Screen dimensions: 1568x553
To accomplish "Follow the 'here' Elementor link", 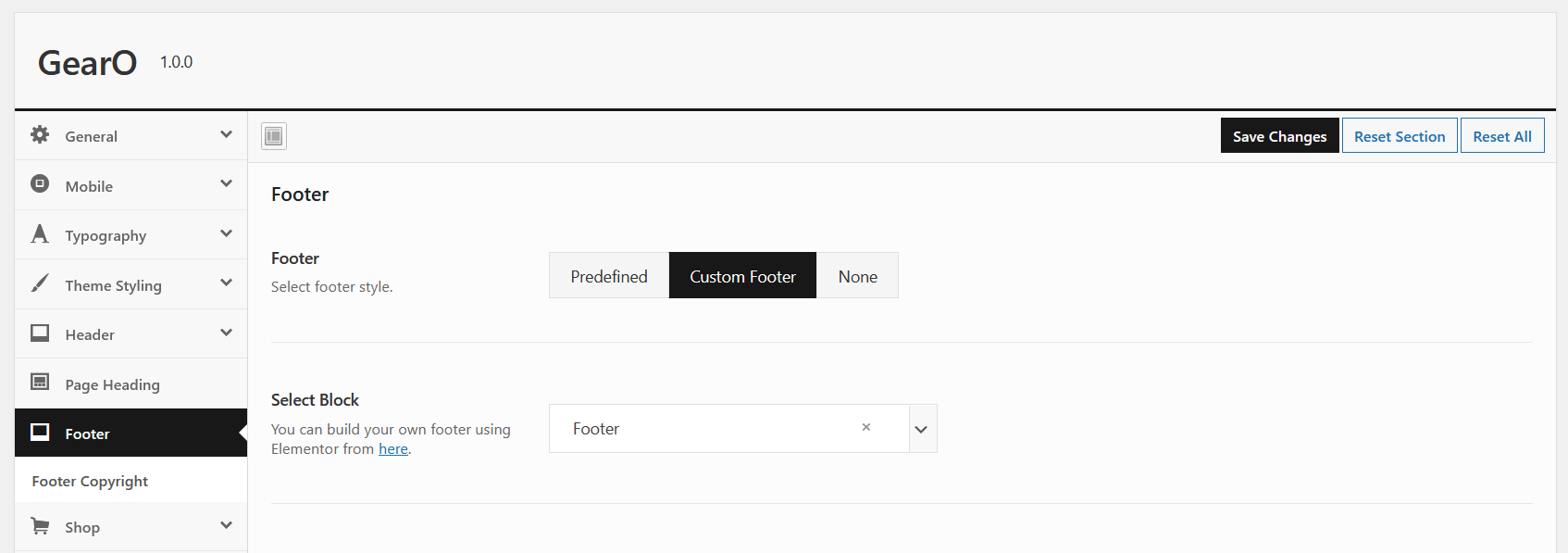I will 392,449.
